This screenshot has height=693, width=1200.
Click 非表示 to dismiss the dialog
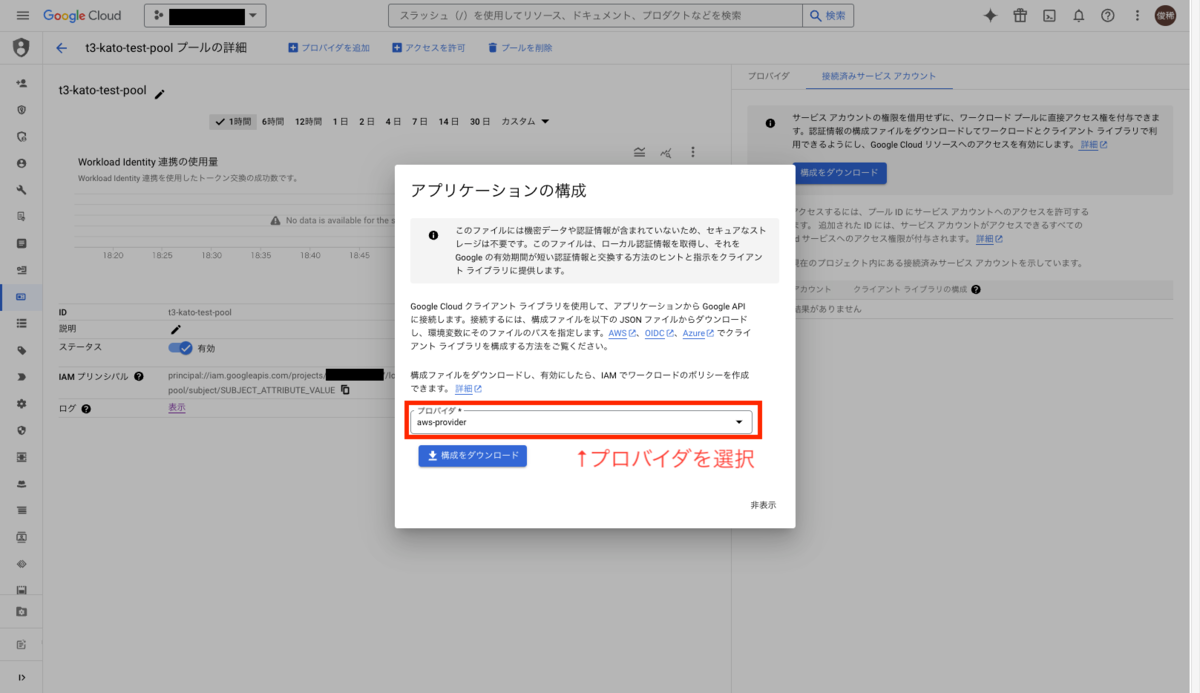click(x=763, y=505)
